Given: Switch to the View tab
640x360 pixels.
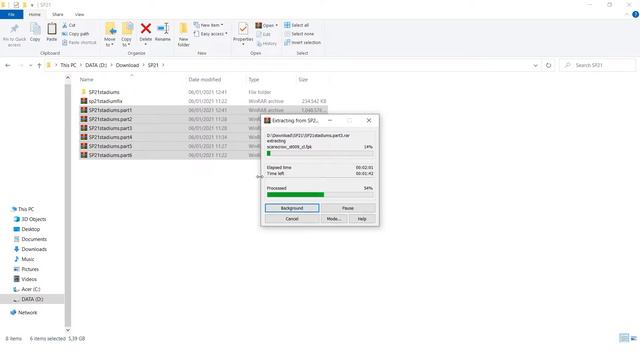Looking at the screenshot, I should point(79,15).
